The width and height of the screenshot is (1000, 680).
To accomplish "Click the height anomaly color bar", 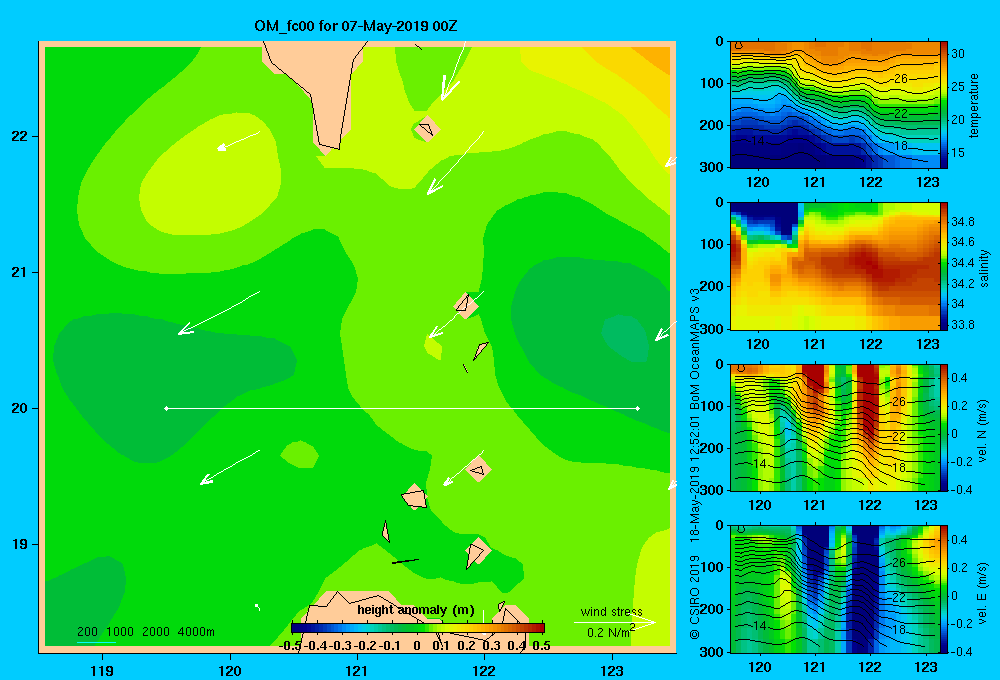I will pos(417,628).
